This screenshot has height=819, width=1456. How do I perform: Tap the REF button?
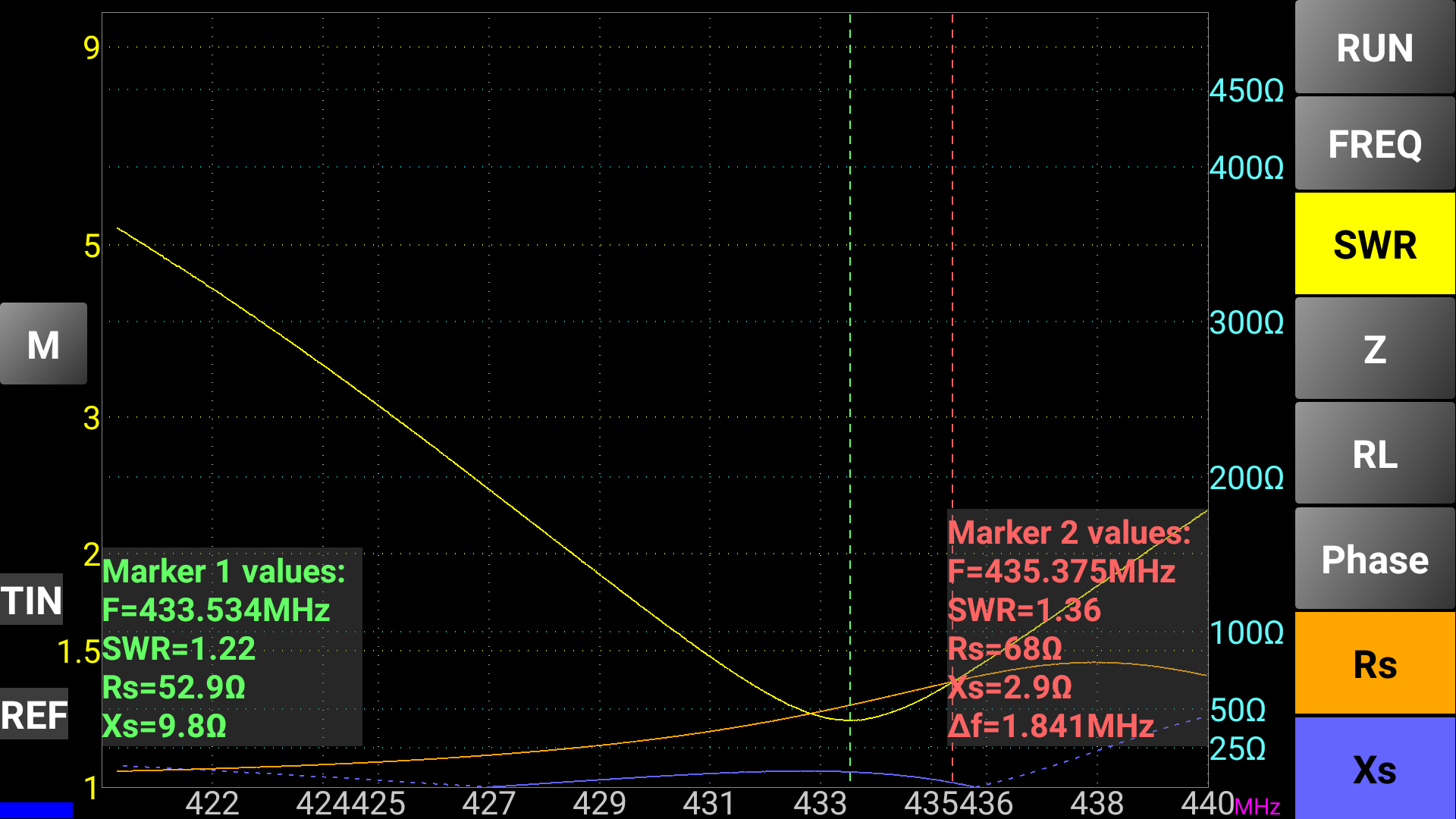pos(34,714)
